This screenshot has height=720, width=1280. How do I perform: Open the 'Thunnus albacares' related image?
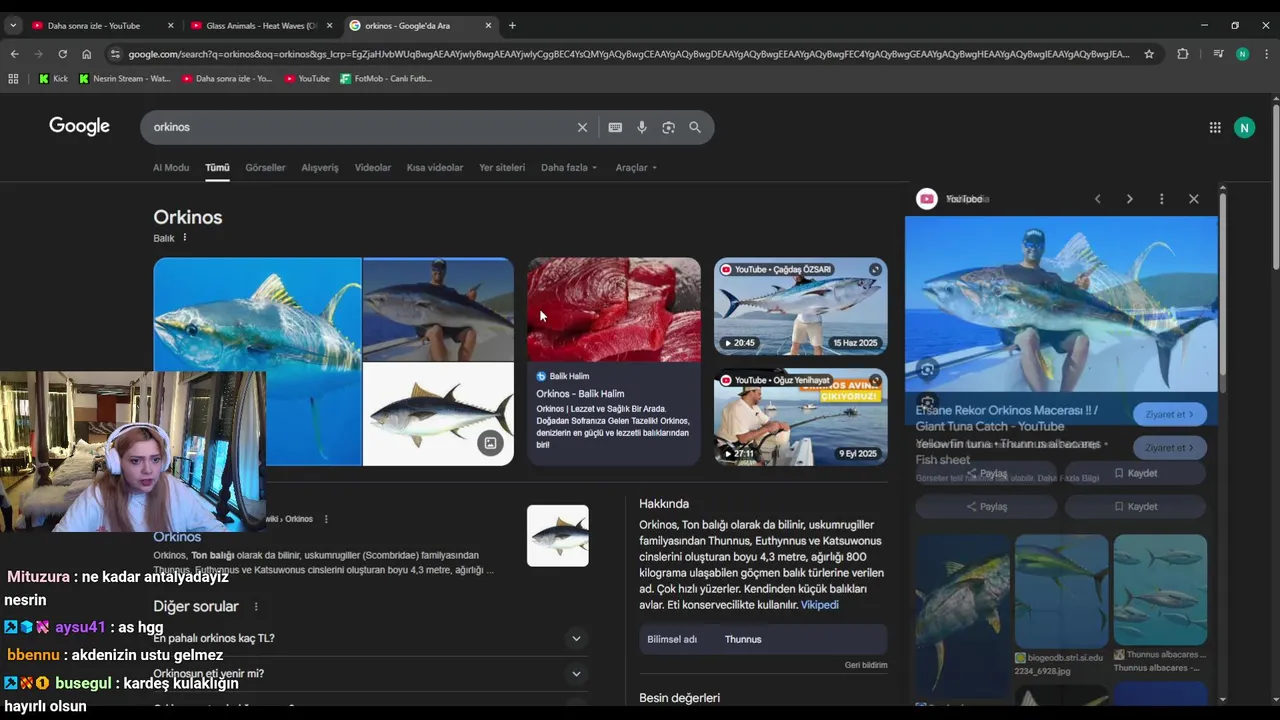point(1160,591)
